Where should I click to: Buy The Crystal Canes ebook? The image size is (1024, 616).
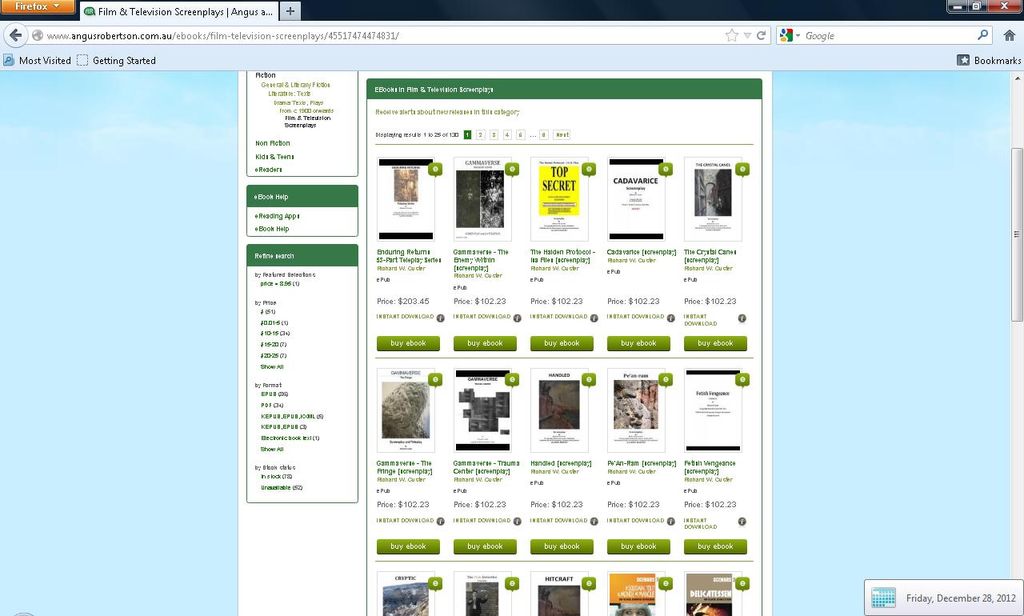coord(715,343)
